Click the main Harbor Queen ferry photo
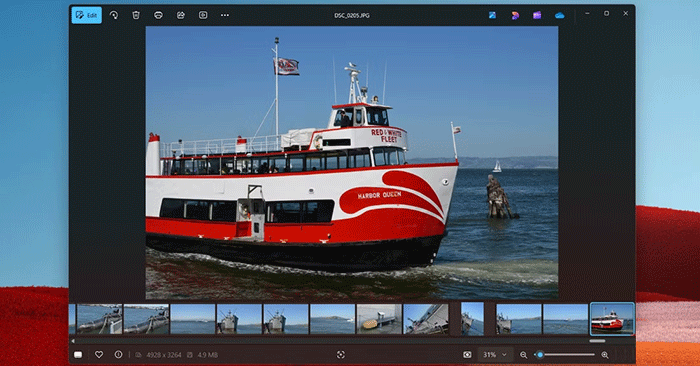Image resolution: width=700 pixels, height=366 pixels. (352, 162)
